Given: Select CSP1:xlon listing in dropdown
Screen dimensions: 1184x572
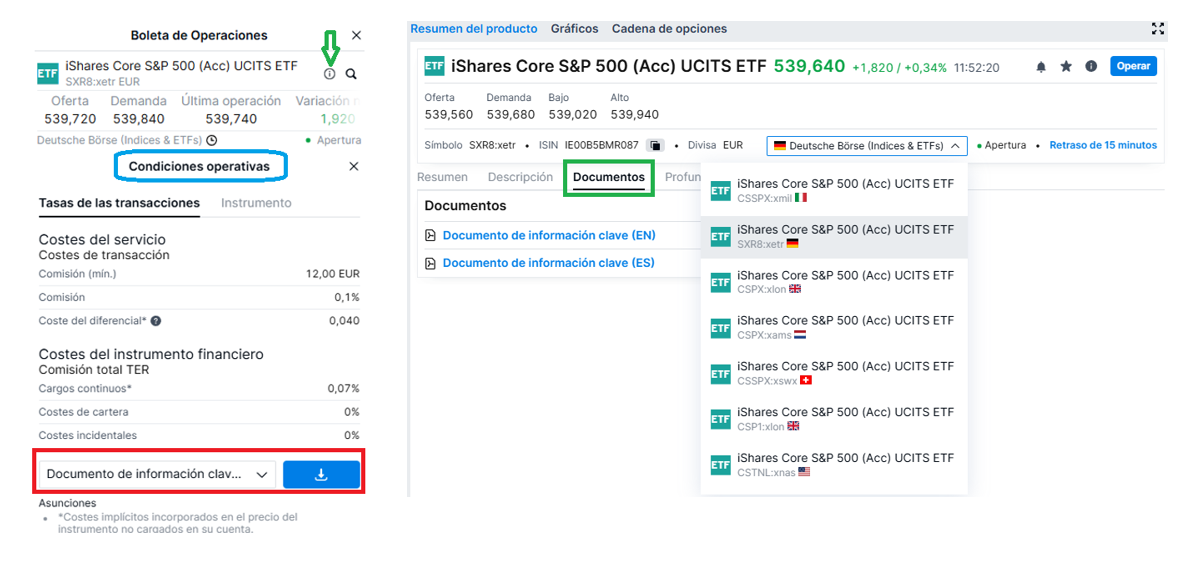Looking at the screenshot, I should [x=834, y=420].
